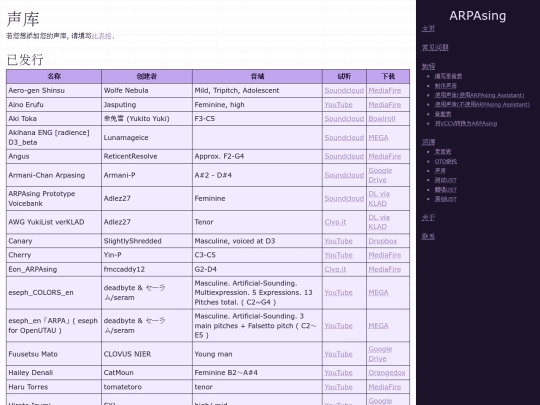Open 制作声库 tutorial link
The image size is (540, 405).
click(445, 86)
